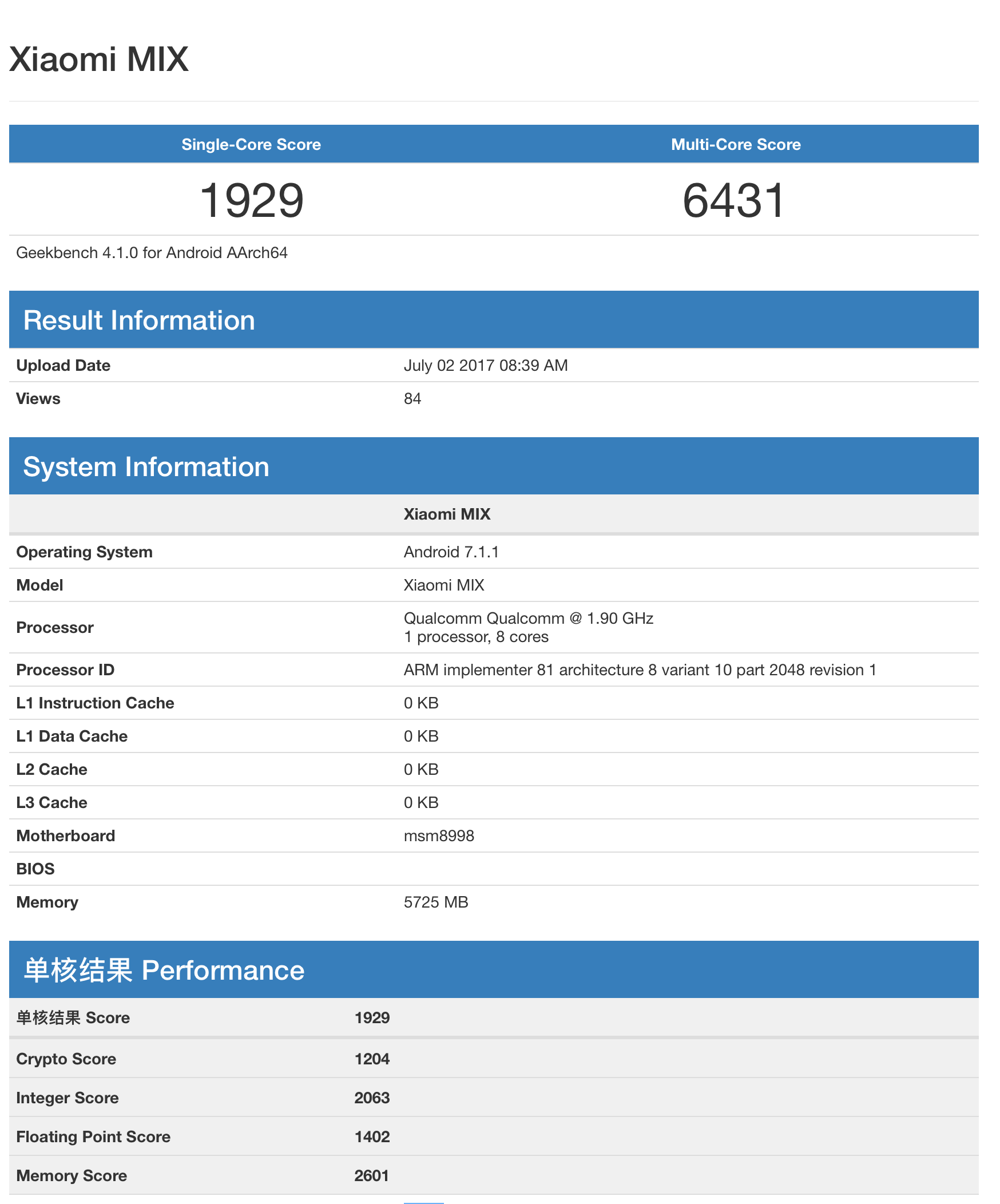Click the 单核结果 Performance section header
This screenshot has width=1000, height=1204.
[164, 970]
